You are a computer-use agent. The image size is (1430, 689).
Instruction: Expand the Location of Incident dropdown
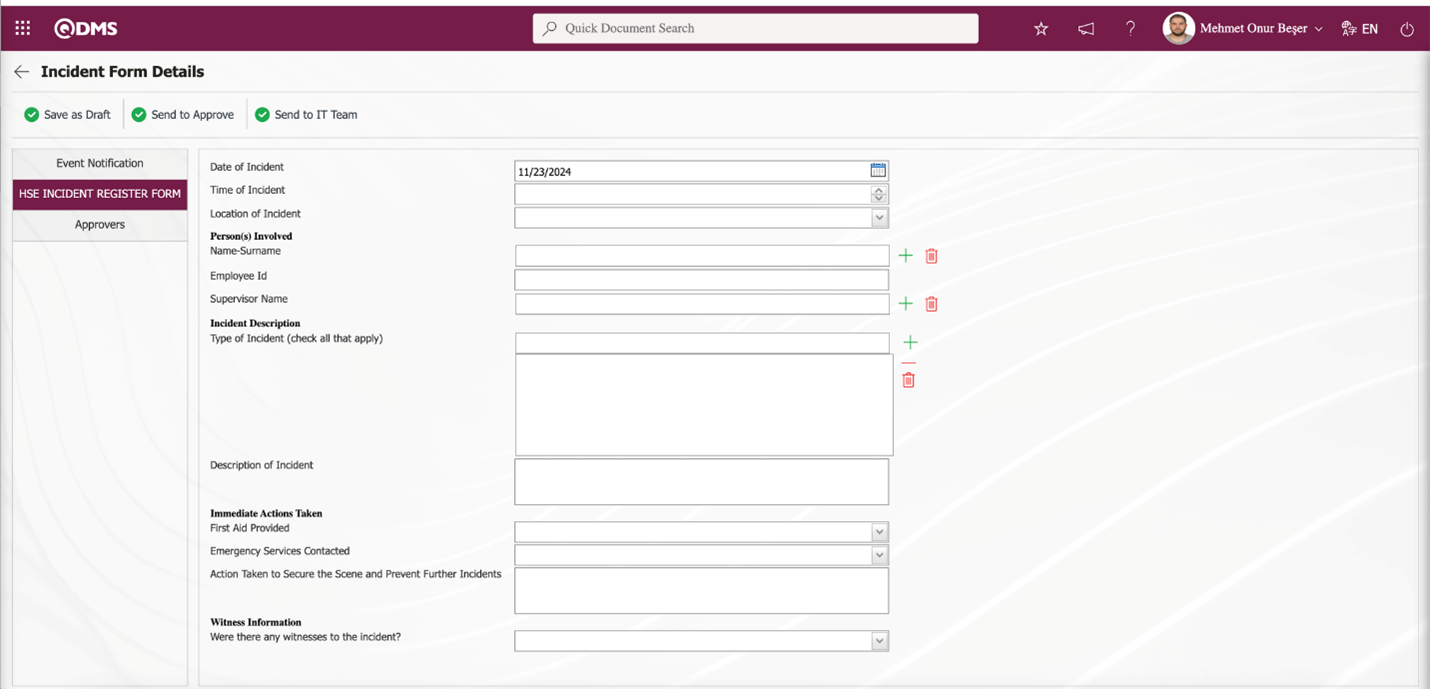click(880, 218)
